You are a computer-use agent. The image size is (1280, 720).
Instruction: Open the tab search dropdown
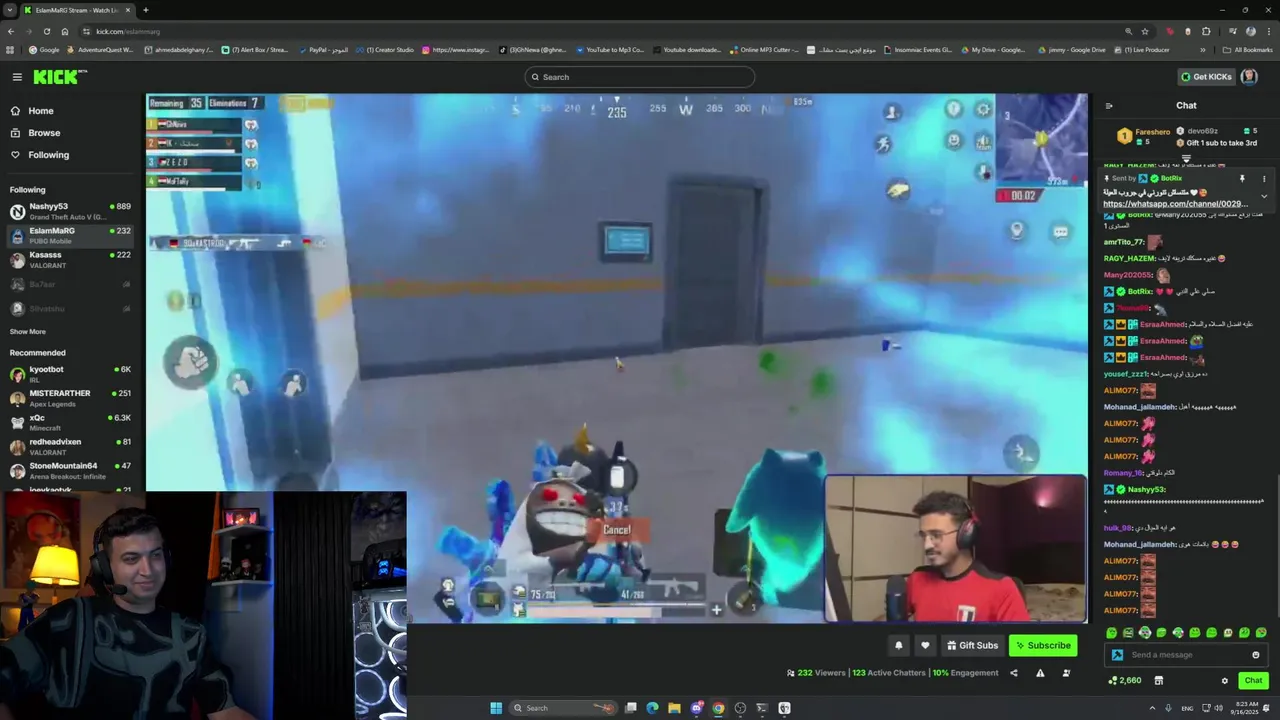tap(10, 10)
